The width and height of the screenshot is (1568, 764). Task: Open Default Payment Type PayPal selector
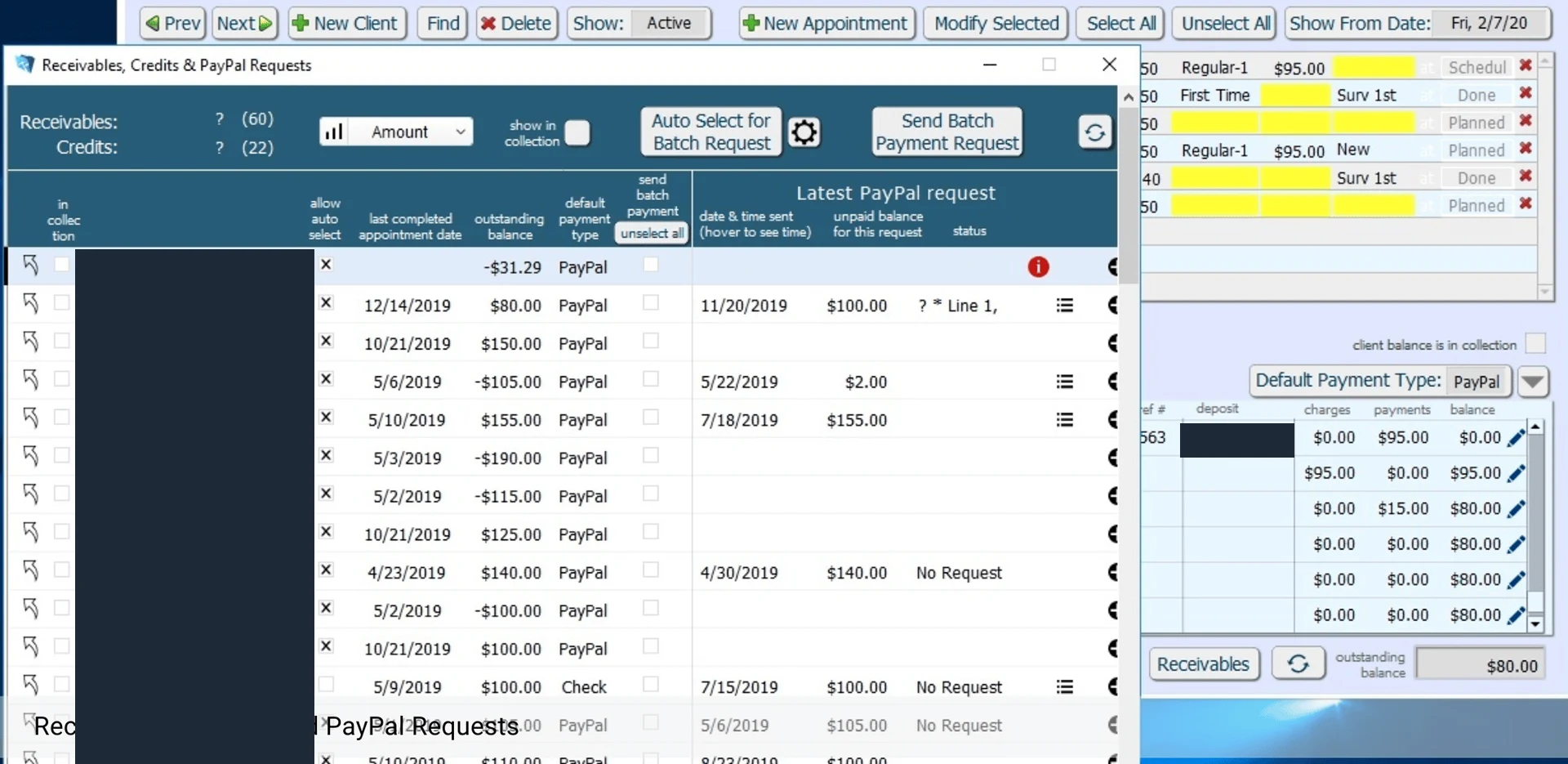tap(1477, 382)
